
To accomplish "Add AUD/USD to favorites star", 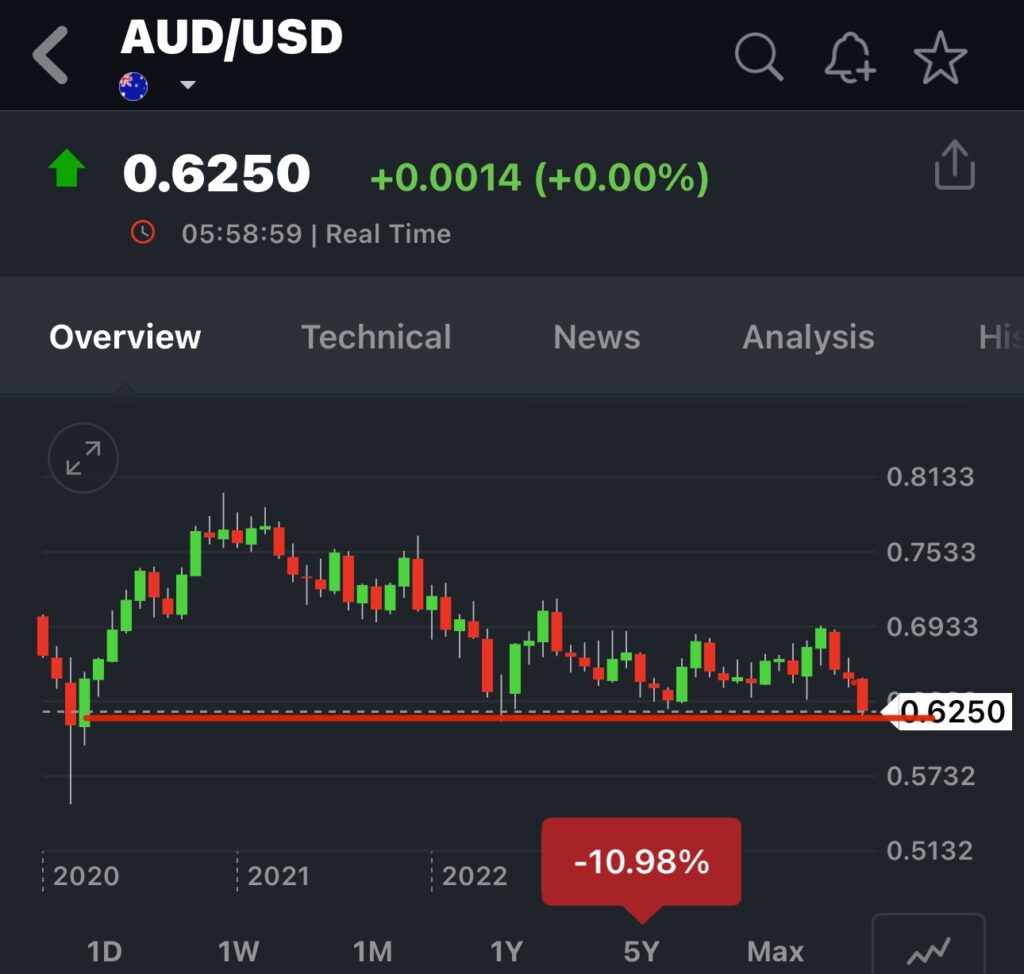I will coord(940,57).
